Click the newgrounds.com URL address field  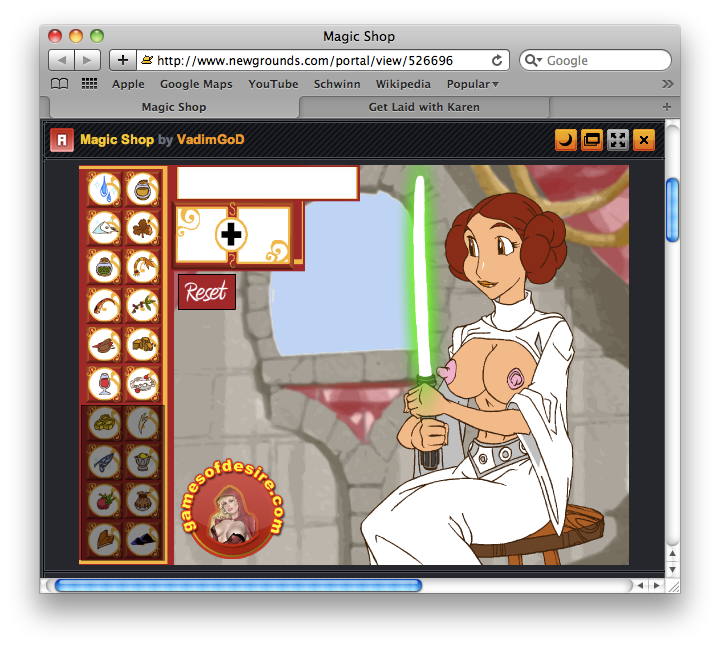(x=323, y=60)
